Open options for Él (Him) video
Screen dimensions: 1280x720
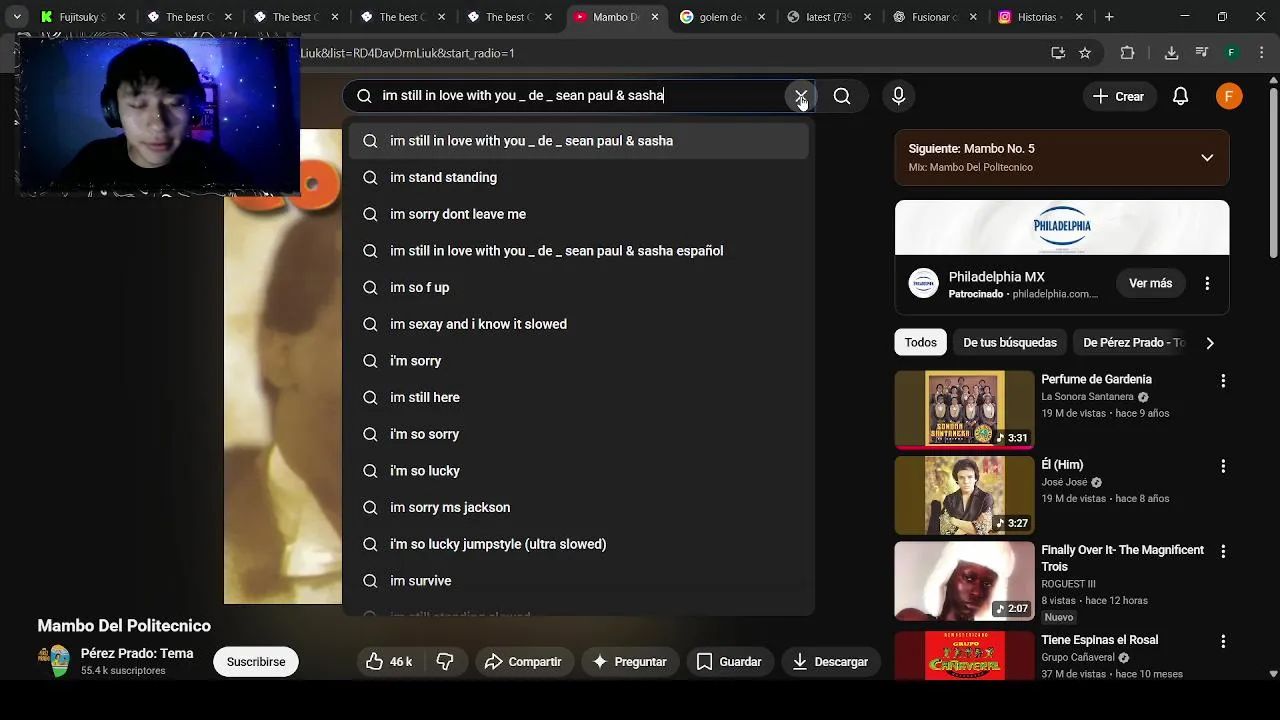1222,466
